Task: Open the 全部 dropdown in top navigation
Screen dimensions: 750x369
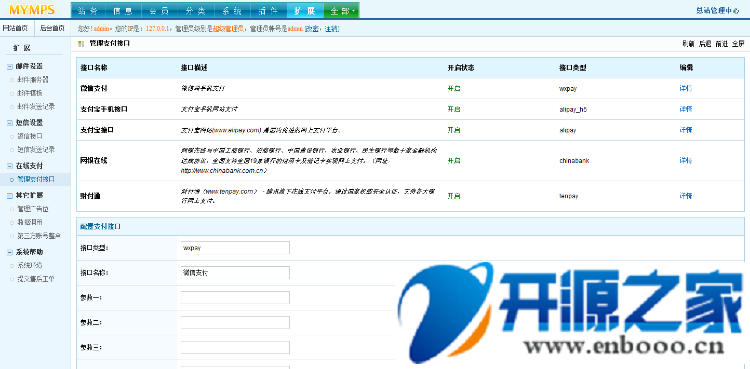Action: (342, 11)
